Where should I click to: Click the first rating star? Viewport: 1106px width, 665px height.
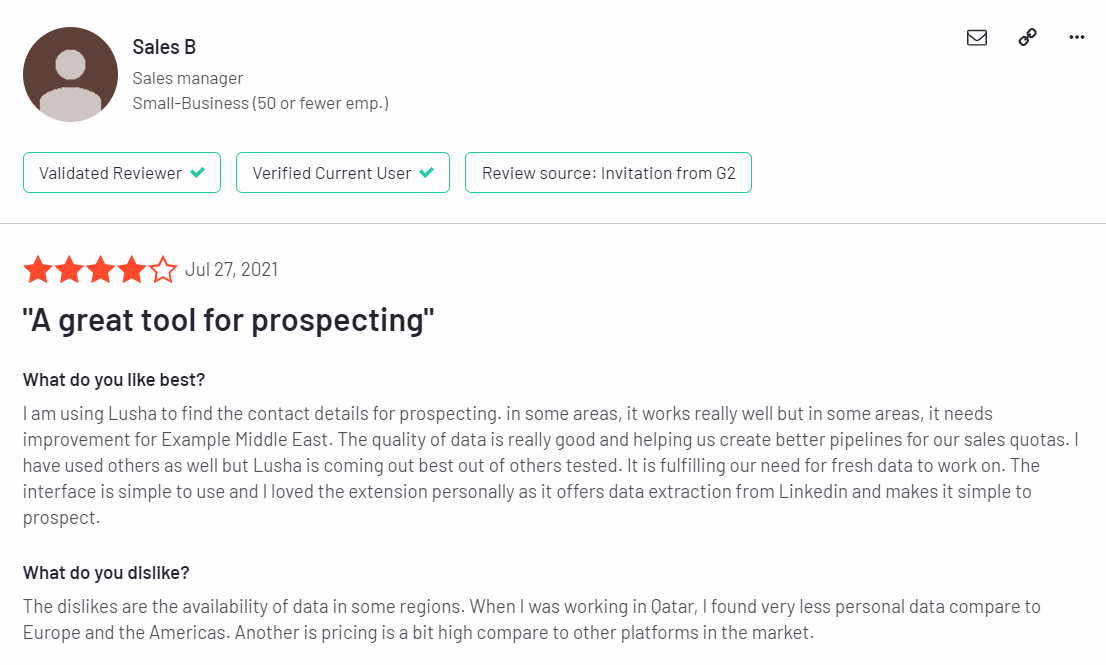(38, 269)
